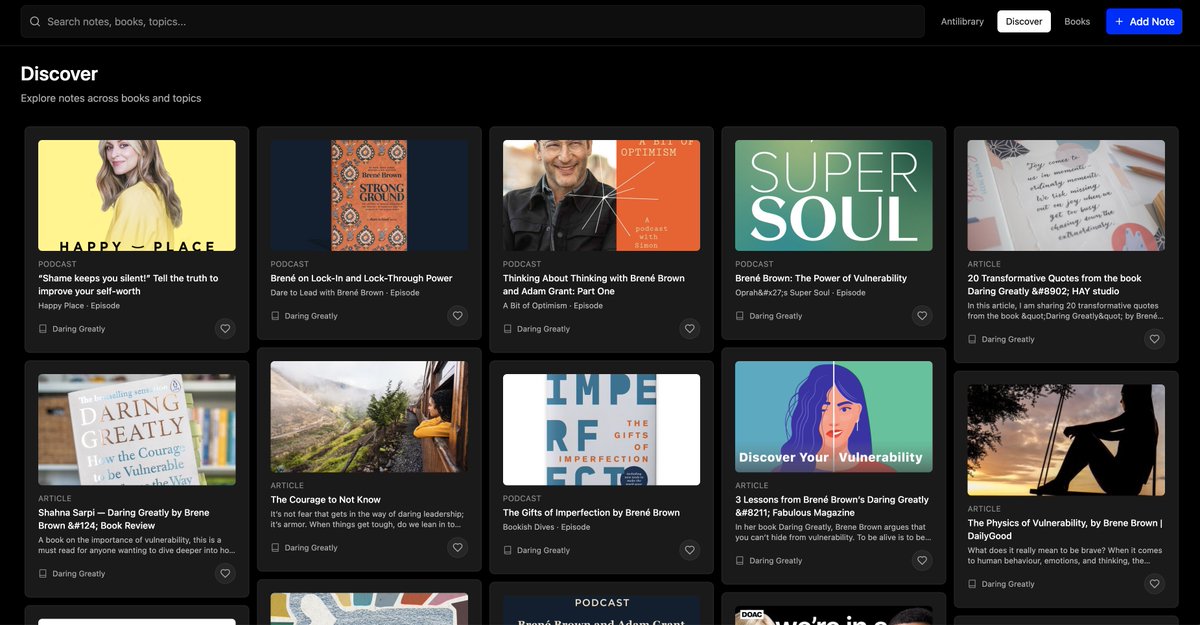Open the Super Soul thumbnail image
The width and height of the screenshot is (1200, 625).
point(834,195)
